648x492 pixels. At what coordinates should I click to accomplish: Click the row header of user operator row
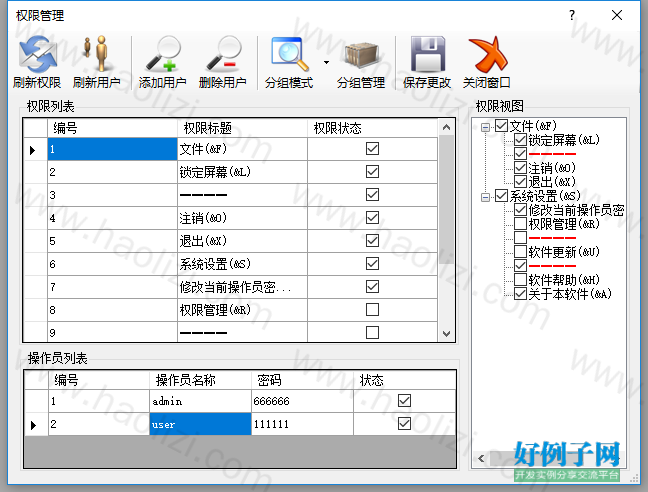pyautogui.click(x=36, y=424)
